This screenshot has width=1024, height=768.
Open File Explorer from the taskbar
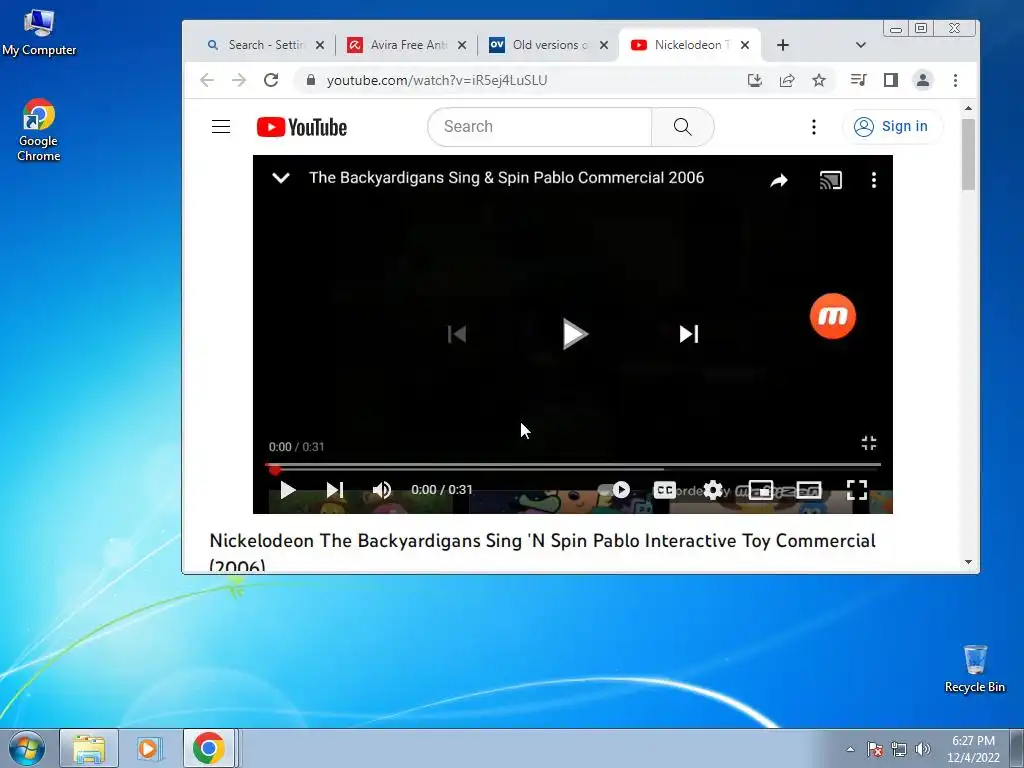tap(89, 748)
